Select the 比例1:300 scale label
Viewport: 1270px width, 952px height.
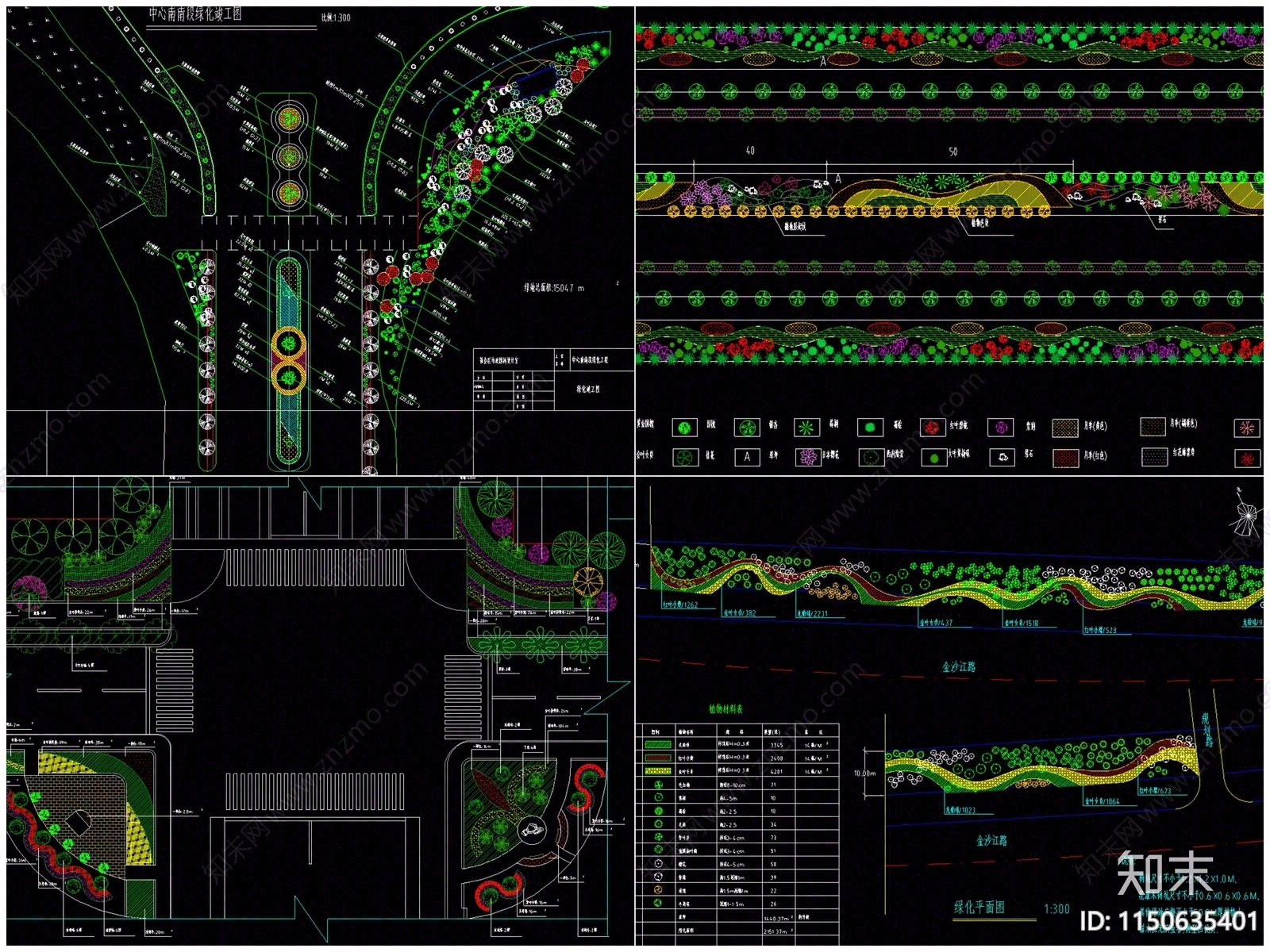336,17
